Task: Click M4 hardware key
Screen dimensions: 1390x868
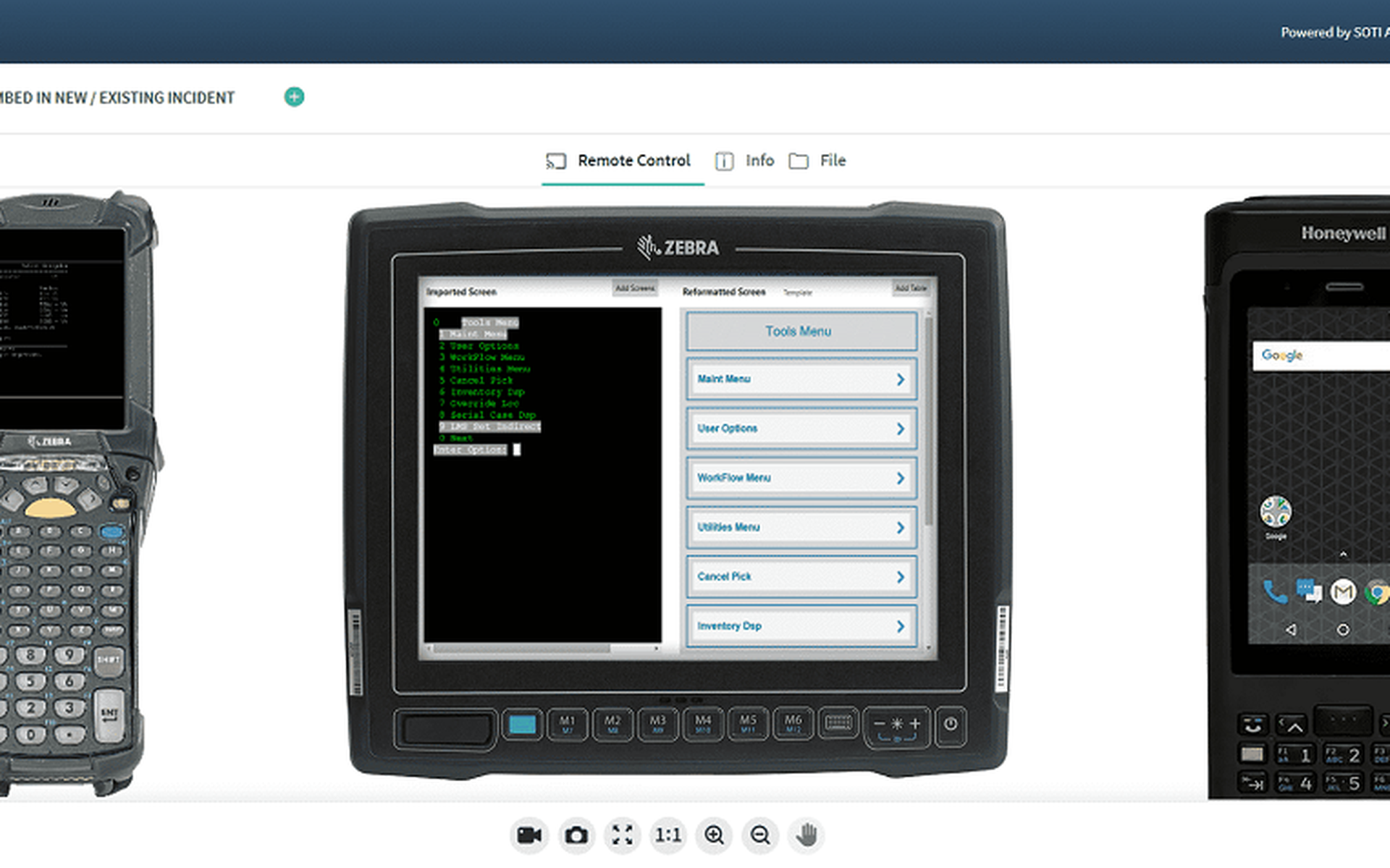Action: (703, 724)
